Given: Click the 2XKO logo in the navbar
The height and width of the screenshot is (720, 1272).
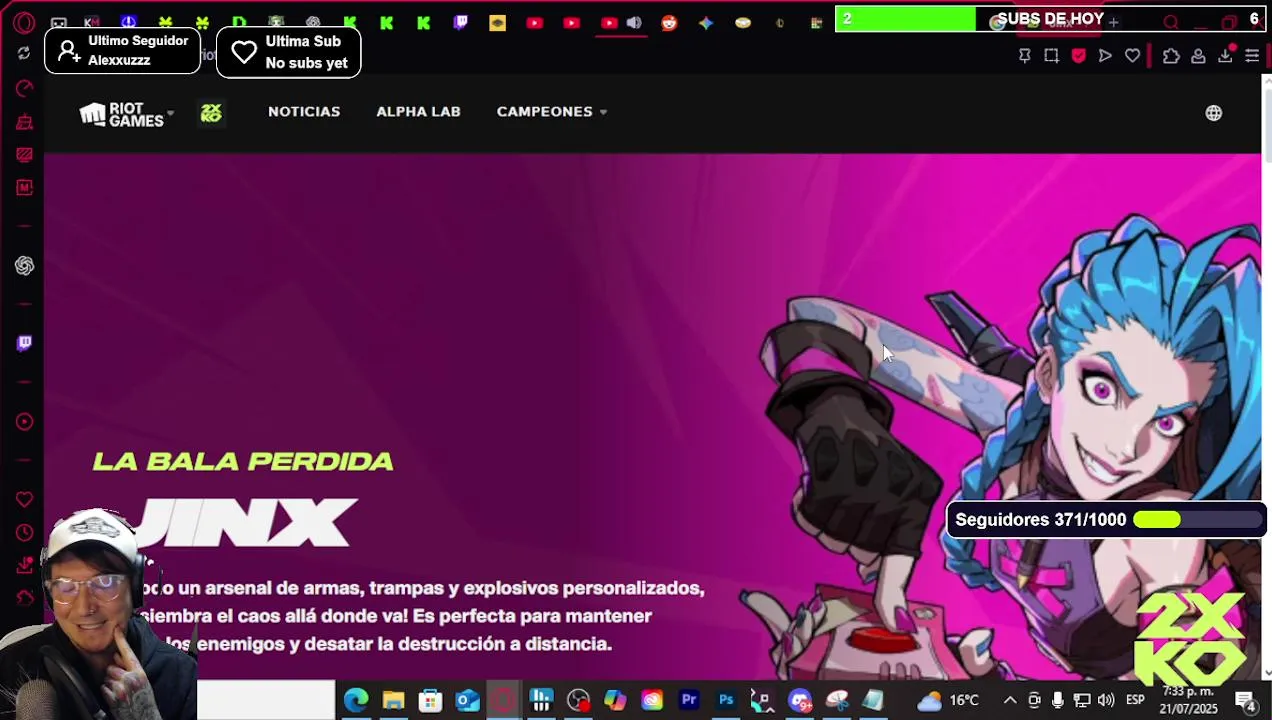Looking at the screenshot, I should (x=211, y=113).
